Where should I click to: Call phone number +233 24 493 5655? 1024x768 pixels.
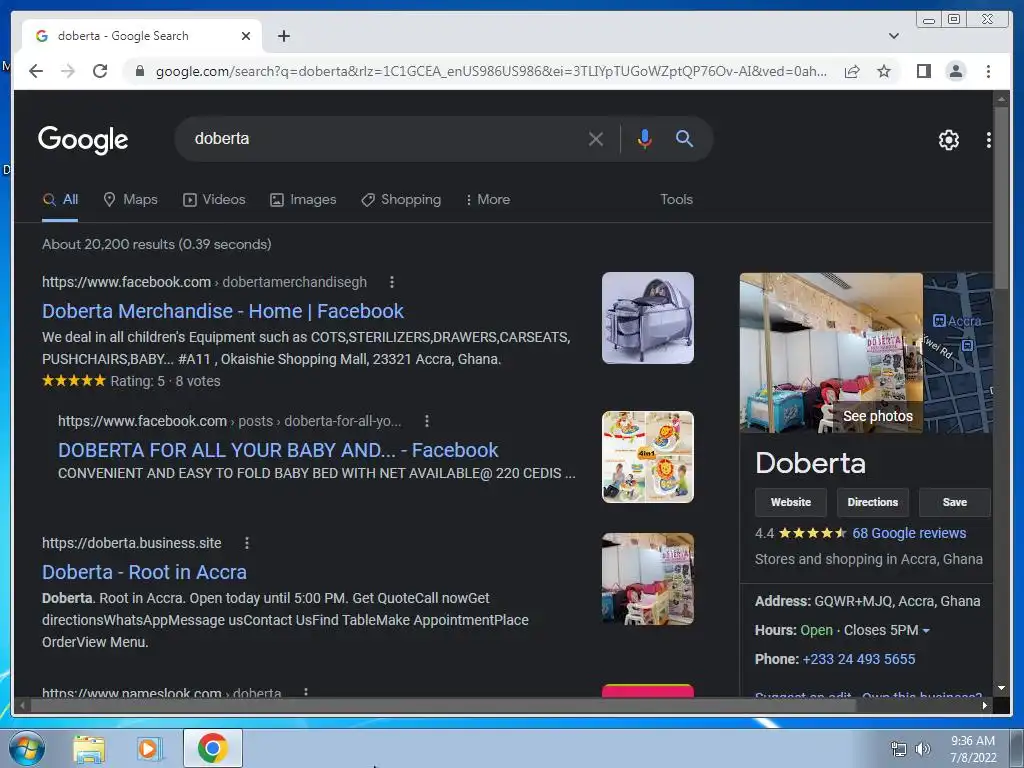pyautogui.click(x=858, y=659)
